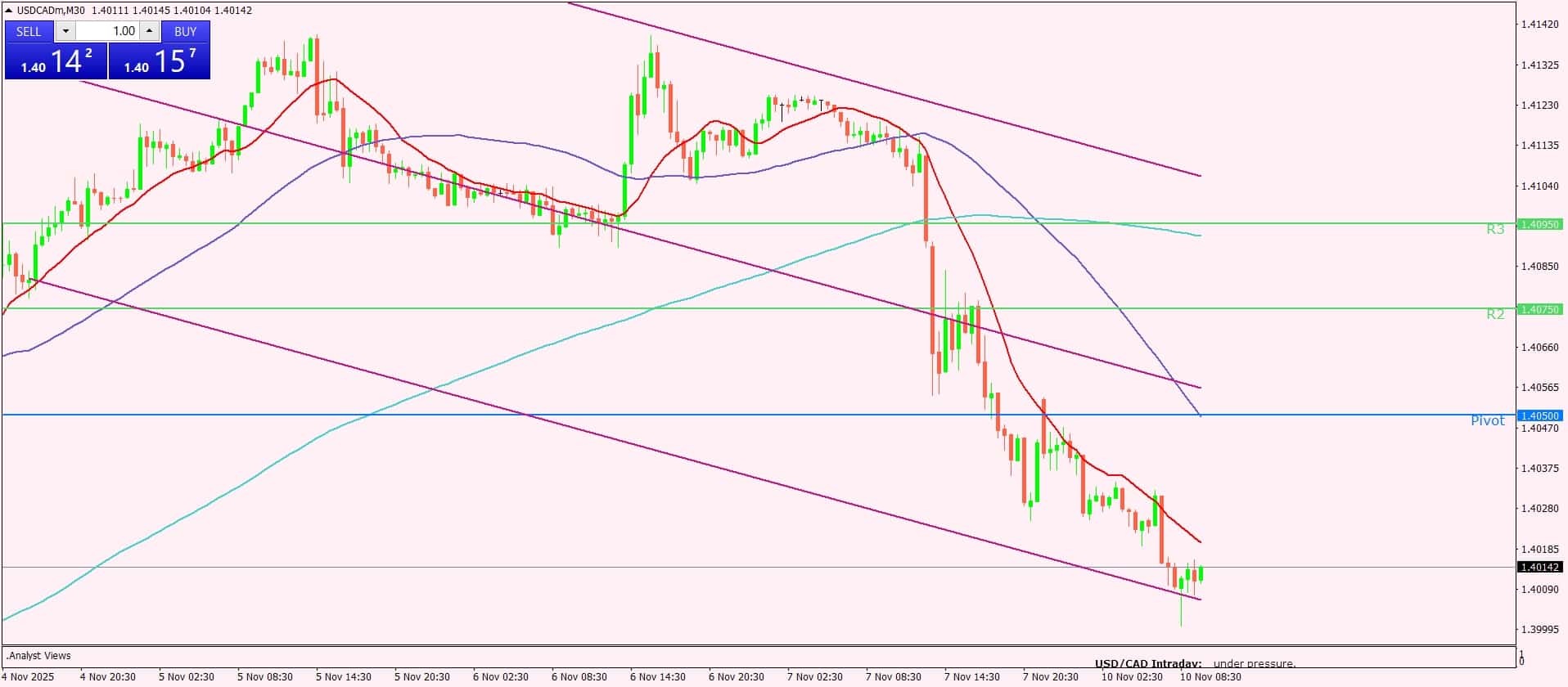
Task: Click the USDCADm,M30 chart title text
Action: coord(51,11)
